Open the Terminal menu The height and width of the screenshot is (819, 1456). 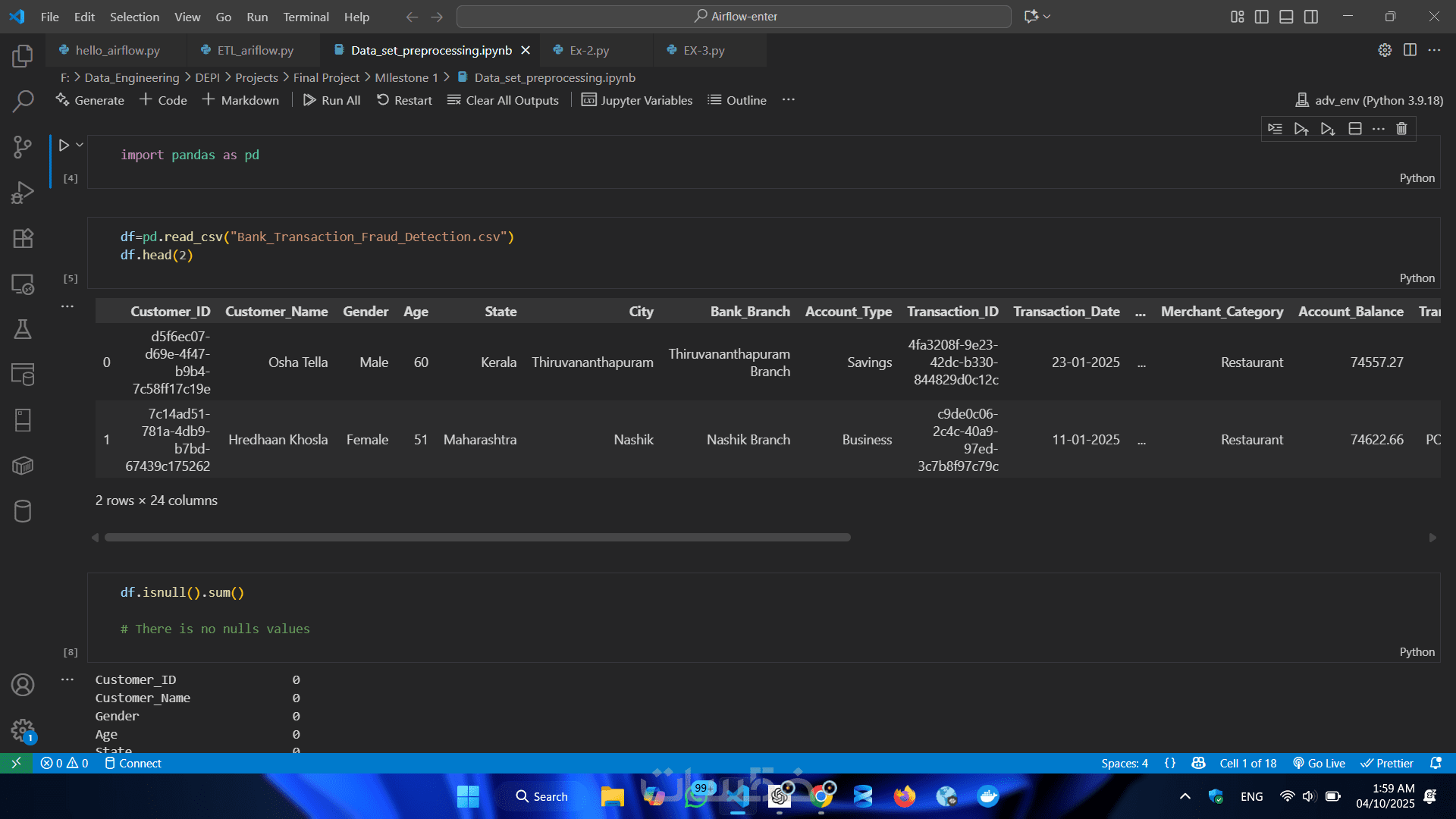click(306, 17)
